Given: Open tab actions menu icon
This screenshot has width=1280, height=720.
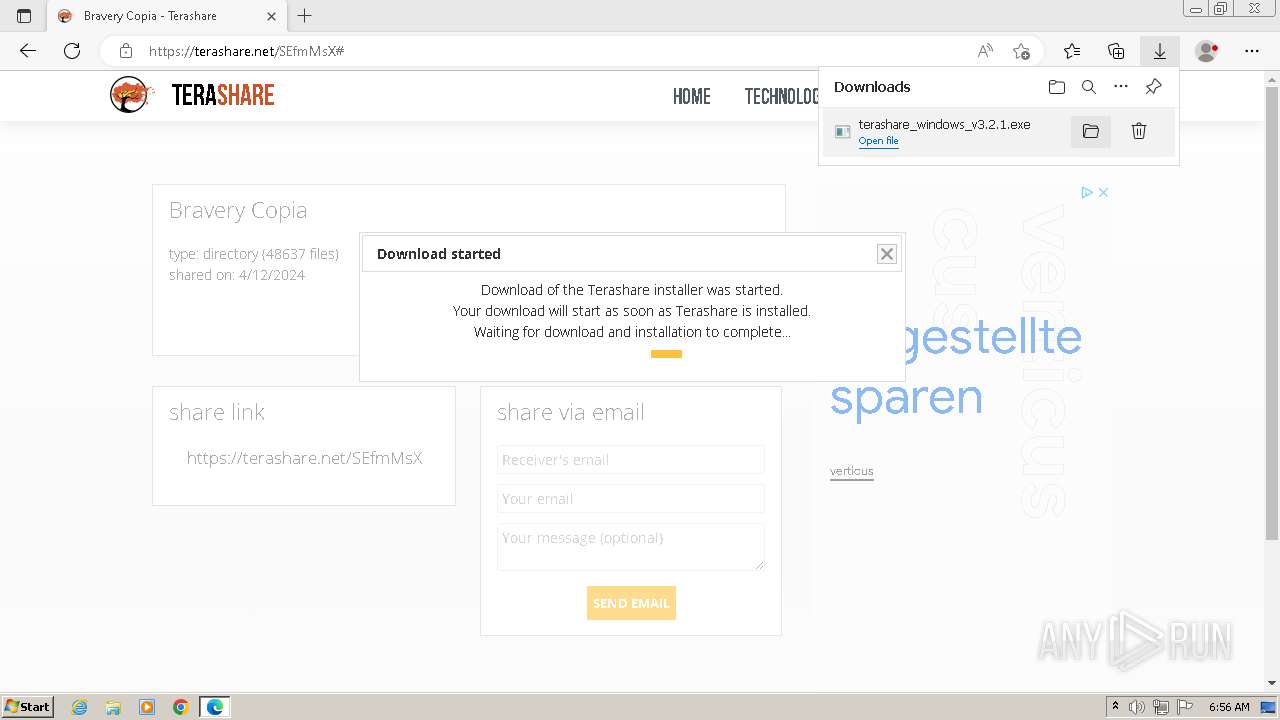Looking at the screenshot, I should click(x=24, y=16).
